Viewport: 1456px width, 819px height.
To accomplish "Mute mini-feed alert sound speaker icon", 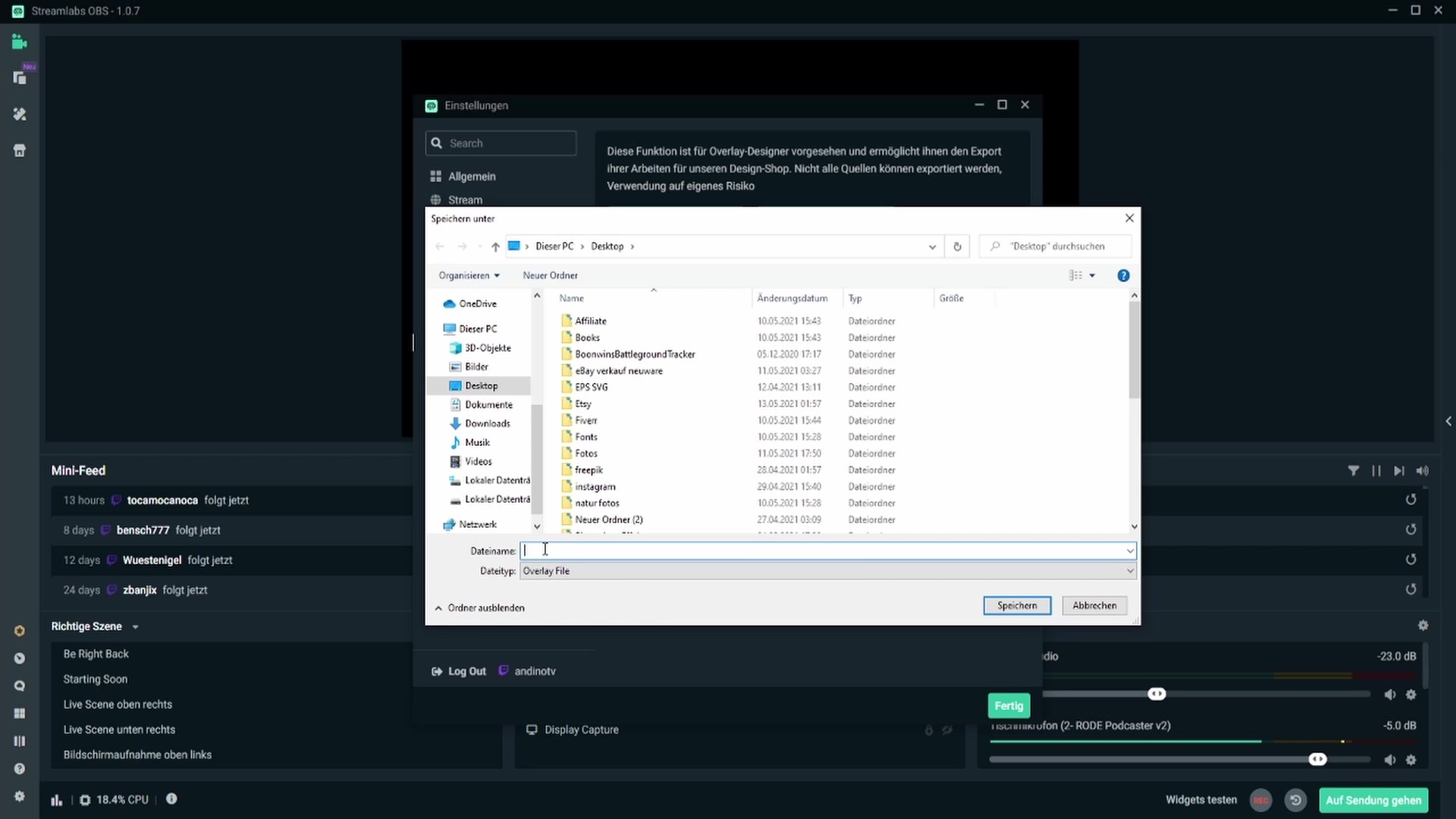I will pyautogui.click(x=1422, y=471).
